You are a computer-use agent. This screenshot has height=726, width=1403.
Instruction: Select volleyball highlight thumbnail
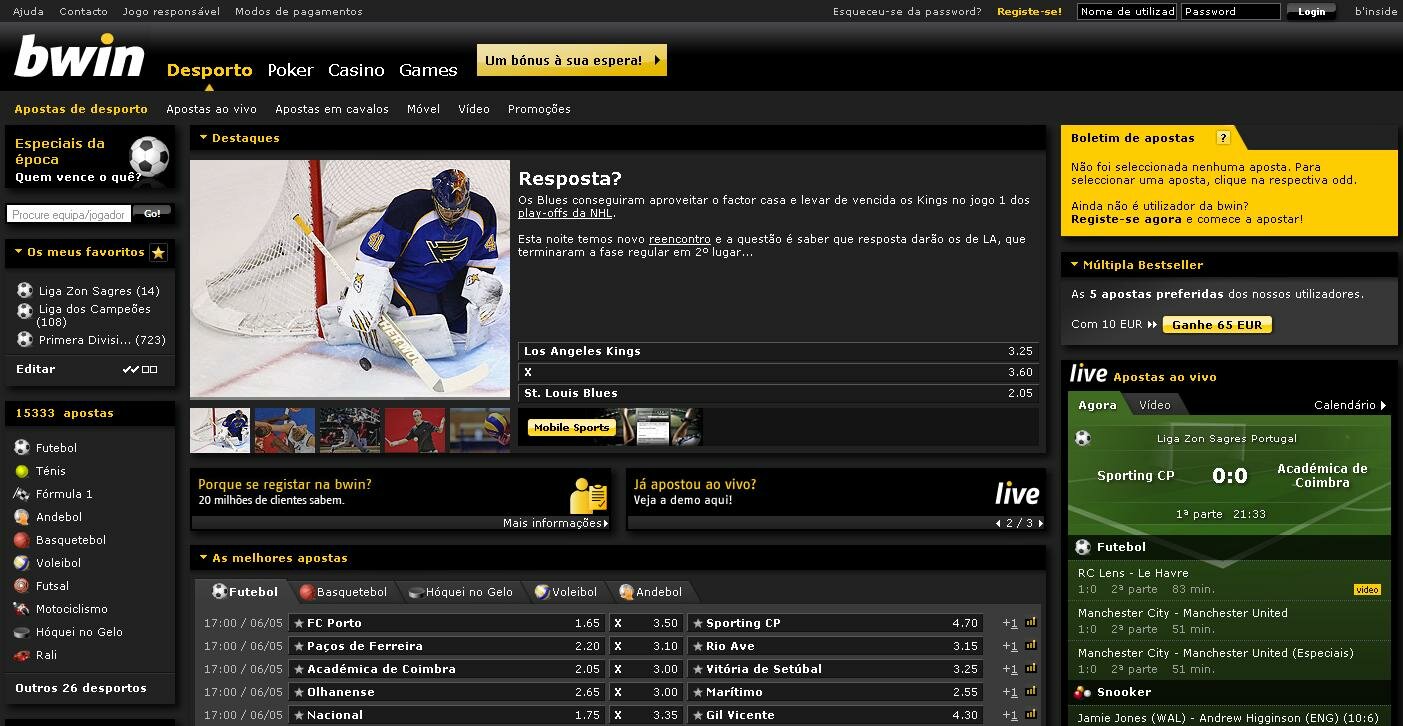point(480,430)
